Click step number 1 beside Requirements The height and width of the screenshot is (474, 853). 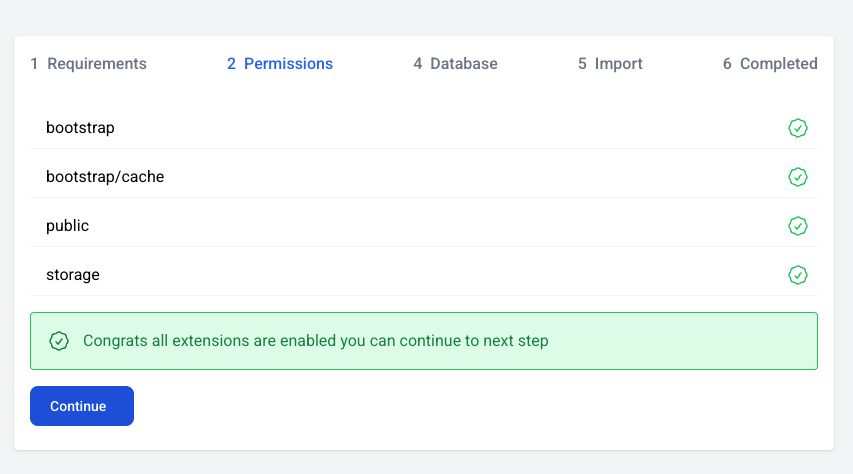tap(34, 64)
